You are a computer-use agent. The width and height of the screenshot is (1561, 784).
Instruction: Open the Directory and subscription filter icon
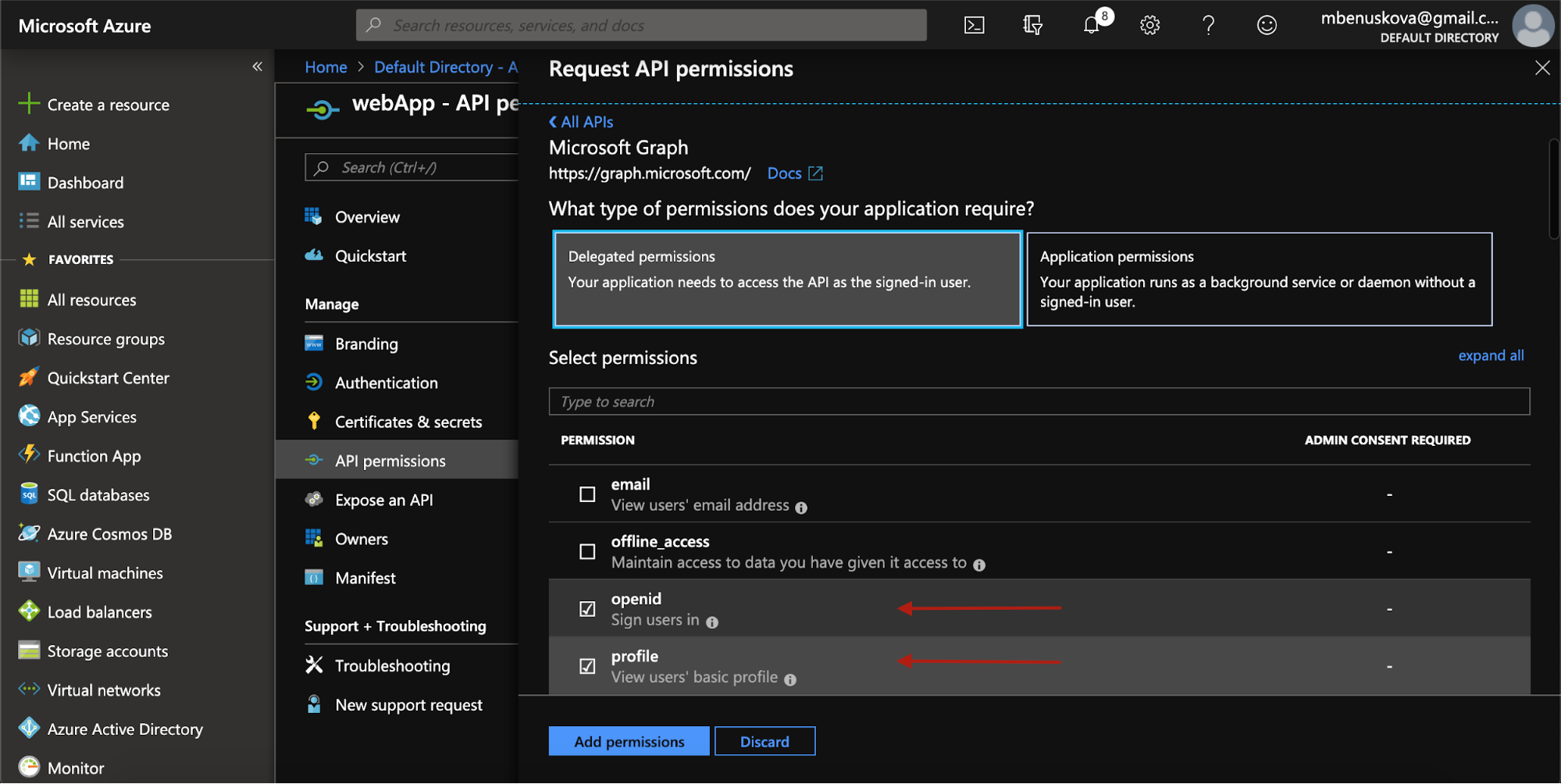coord(1032,25)
